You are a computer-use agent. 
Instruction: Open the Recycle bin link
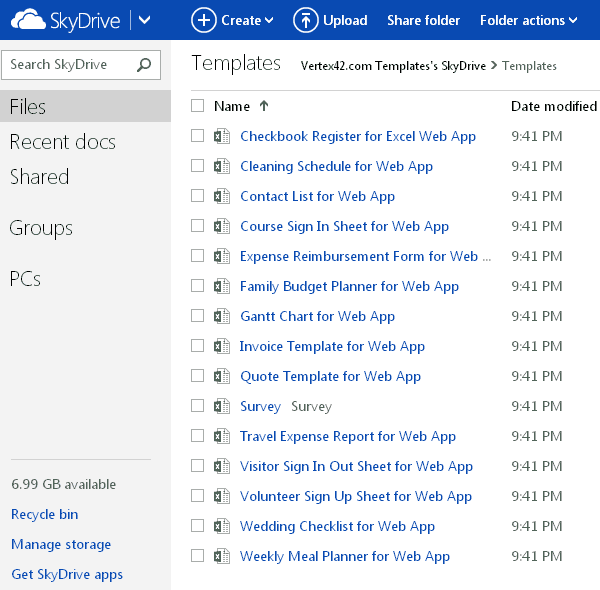click(x=44, y=514)
